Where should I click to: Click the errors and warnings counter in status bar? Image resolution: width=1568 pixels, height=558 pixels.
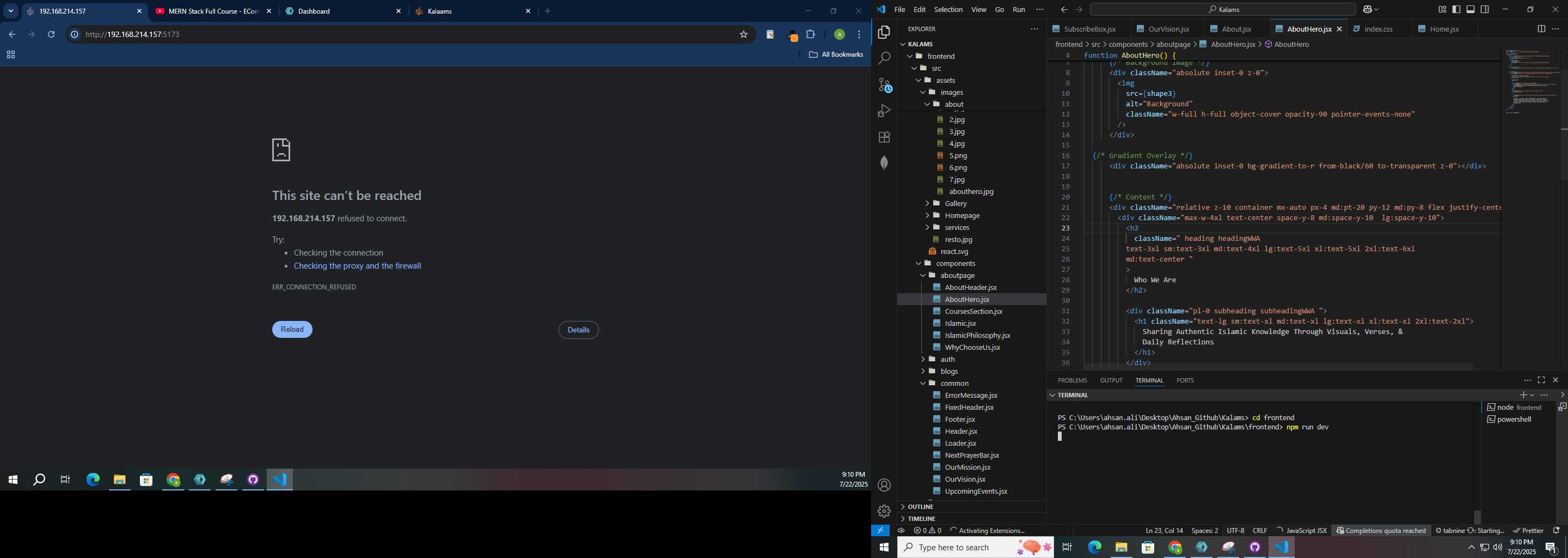coord(928,531)
